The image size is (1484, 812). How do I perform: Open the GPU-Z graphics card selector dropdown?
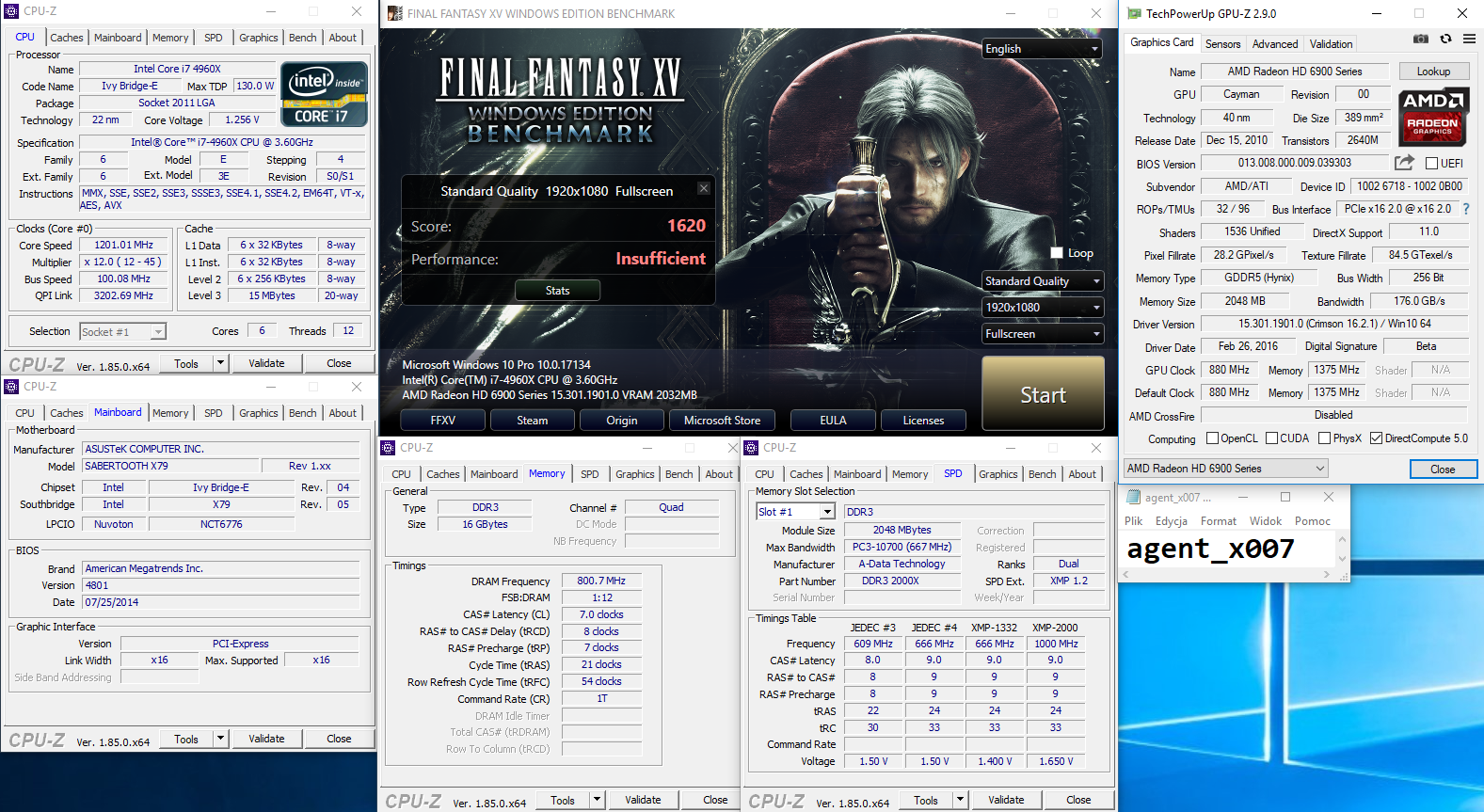point(1226,469)
